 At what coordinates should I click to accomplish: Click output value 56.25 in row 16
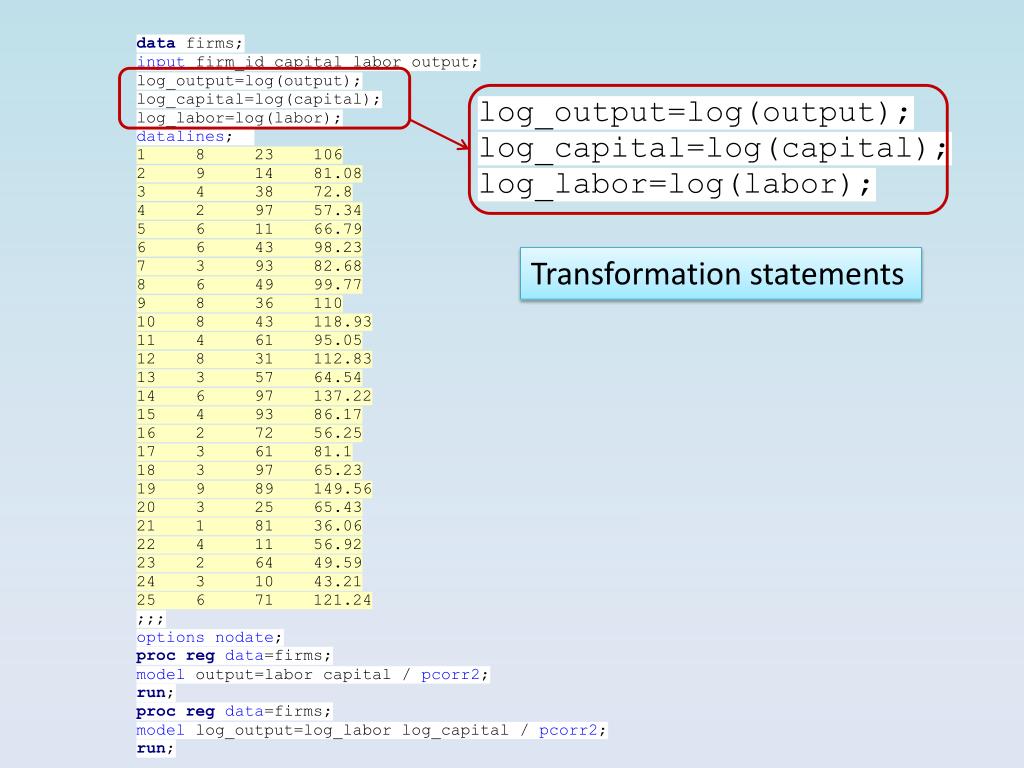[x=338, y=433]
